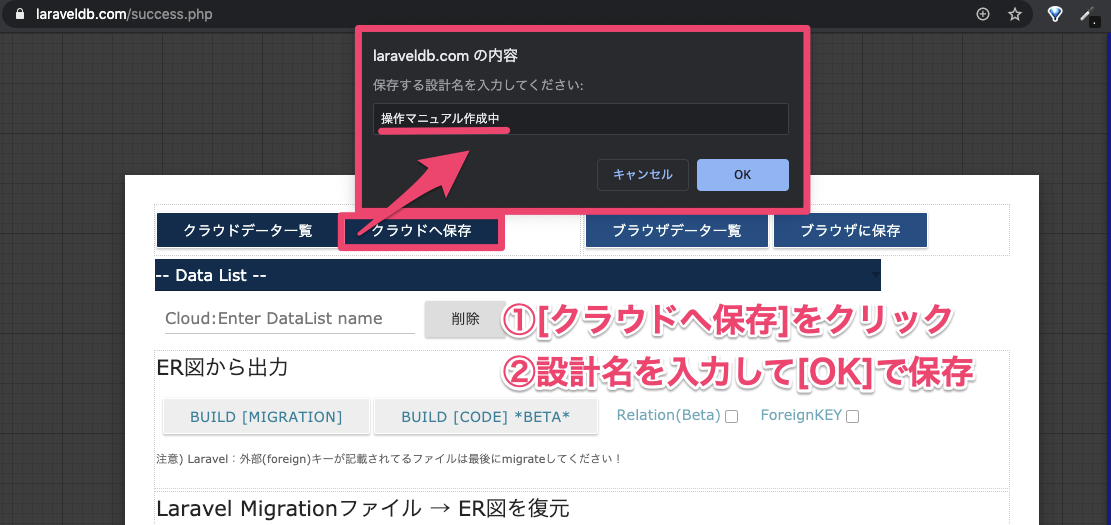The height and width of the screenshot is (525, 1111).
Task: Open the blue diamond browser extension
Action: tap(1055, 14)
